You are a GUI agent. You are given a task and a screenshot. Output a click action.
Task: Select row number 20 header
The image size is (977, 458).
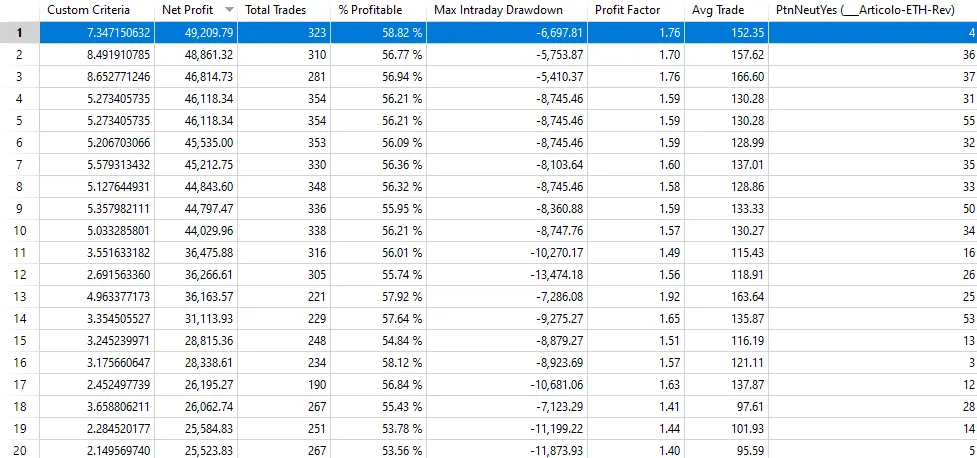pyautogui.click(x=19, y=451)
